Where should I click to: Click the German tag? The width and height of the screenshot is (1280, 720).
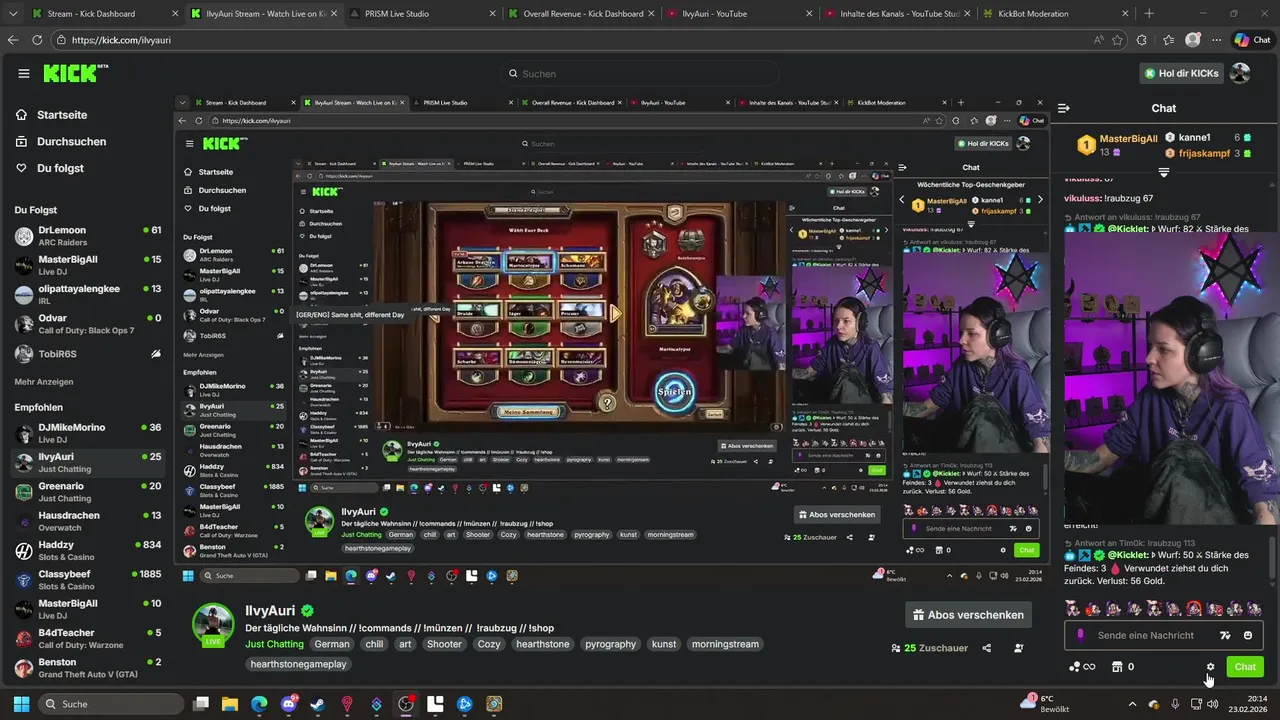click(332, 644)
